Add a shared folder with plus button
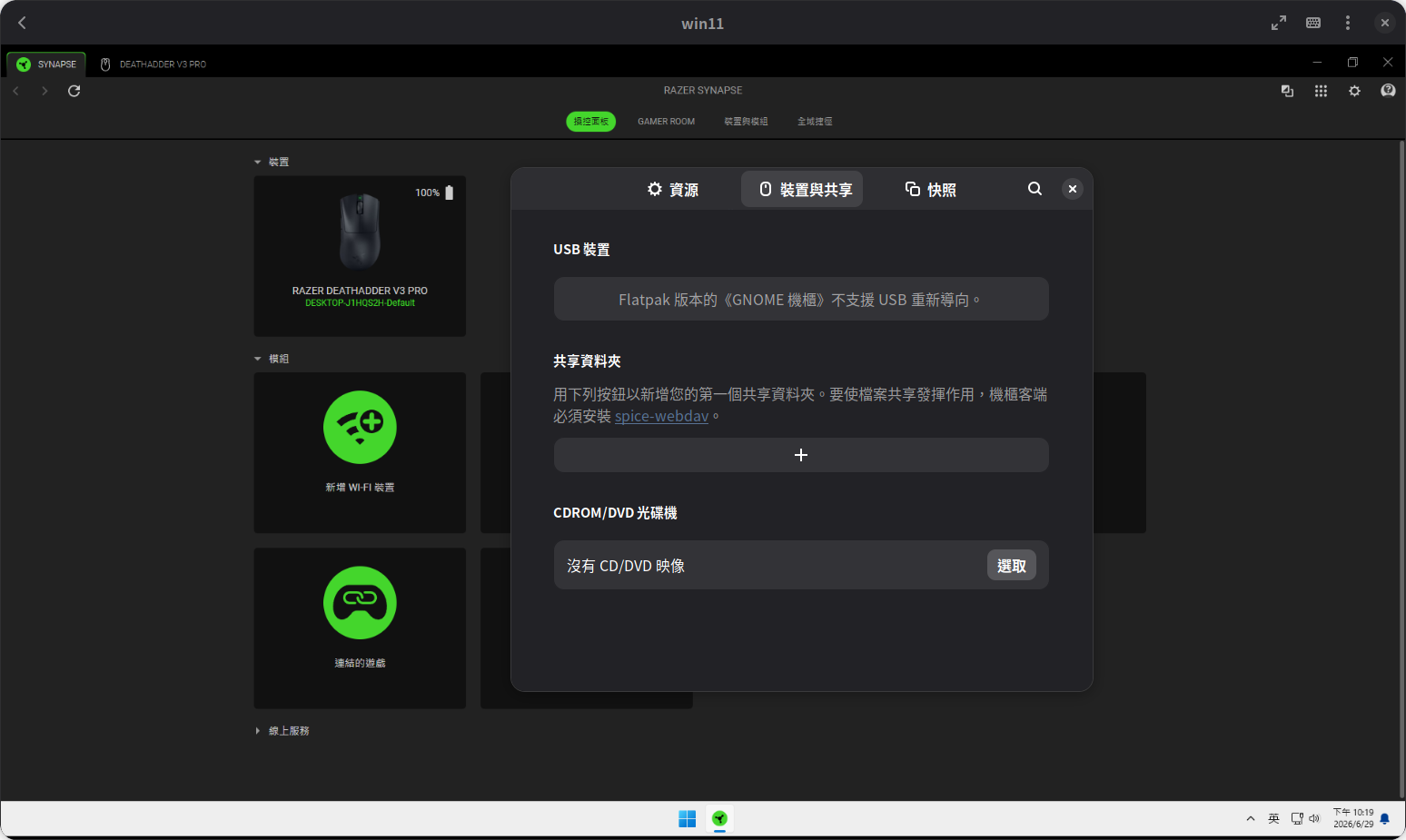Screen dimensions: 1406x840 (801, 455)
